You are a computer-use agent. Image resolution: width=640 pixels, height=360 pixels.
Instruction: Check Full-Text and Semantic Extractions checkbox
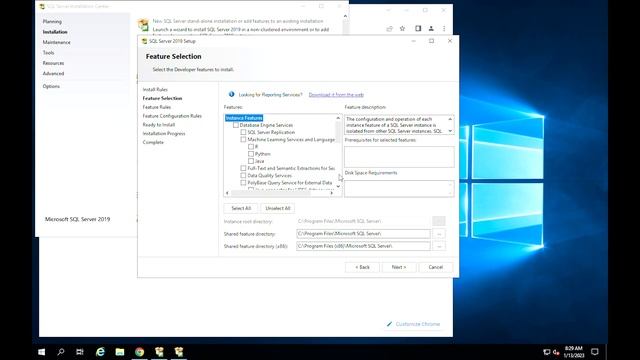pyautogui.click(x=243, y=168)
